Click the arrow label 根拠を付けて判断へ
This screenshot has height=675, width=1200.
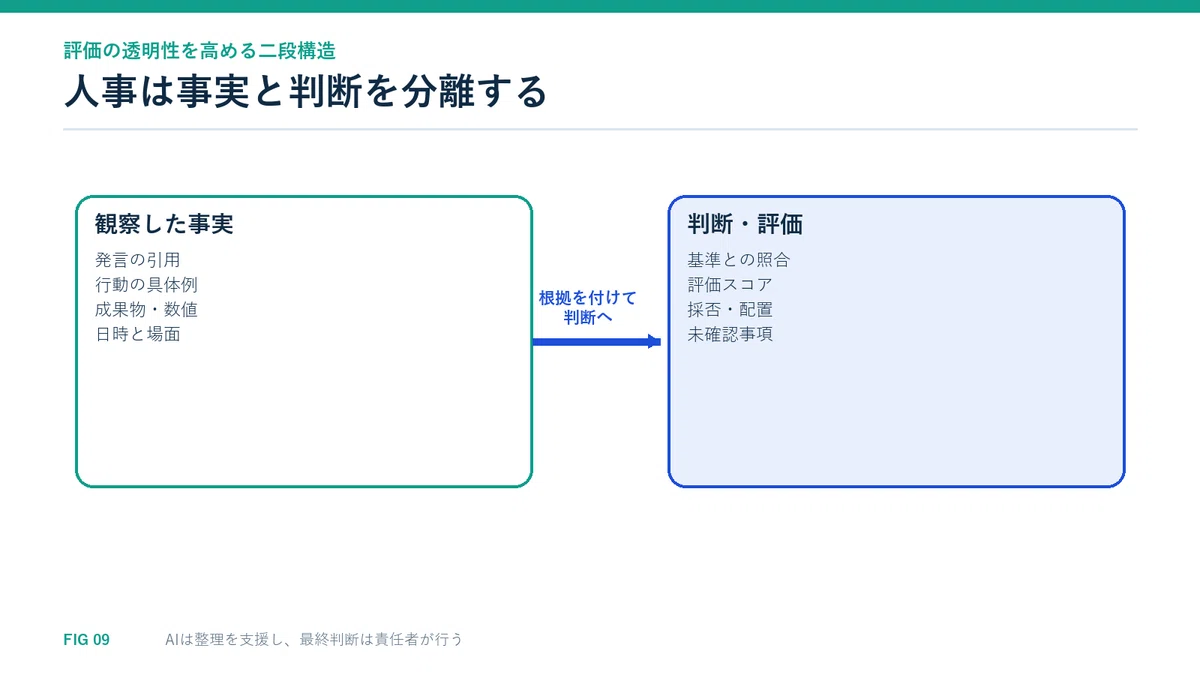(x=588, y=308)
